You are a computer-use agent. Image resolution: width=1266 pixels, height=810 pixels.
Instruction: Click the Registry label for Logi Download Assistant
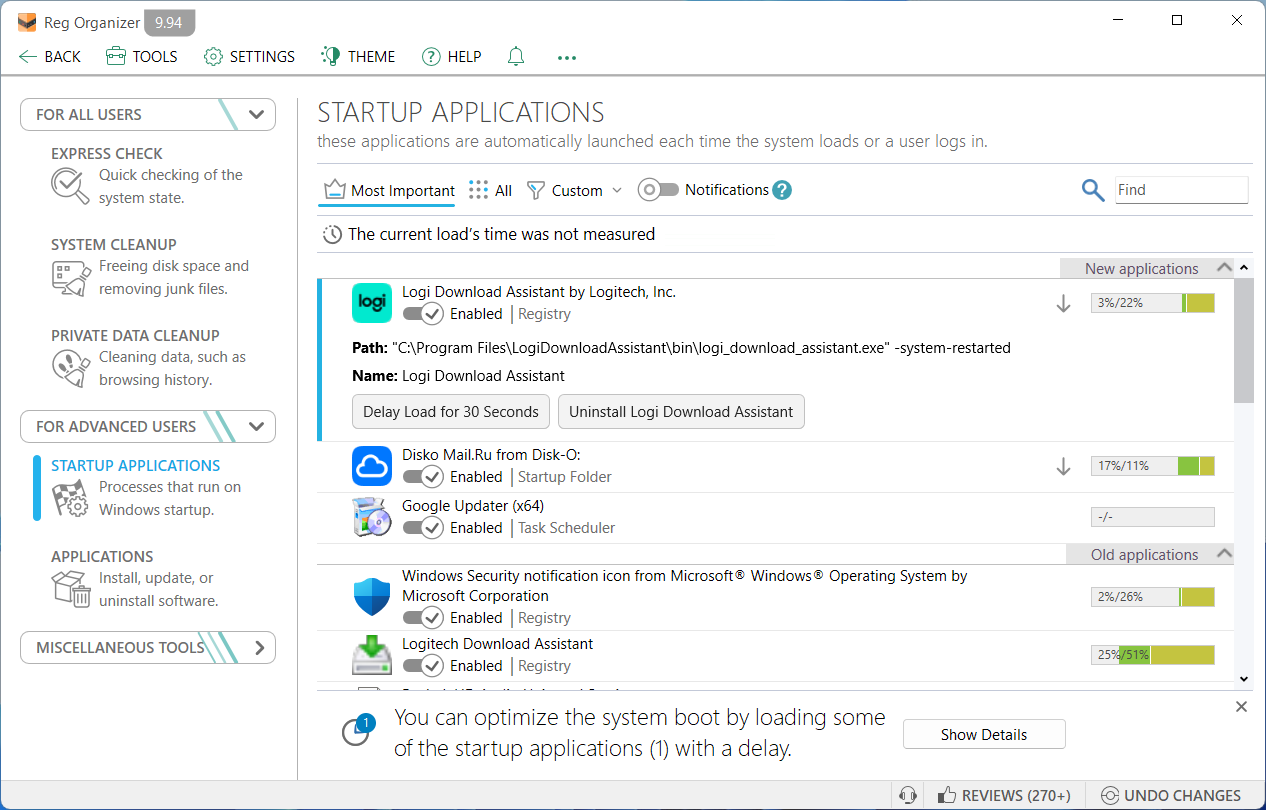545,314
